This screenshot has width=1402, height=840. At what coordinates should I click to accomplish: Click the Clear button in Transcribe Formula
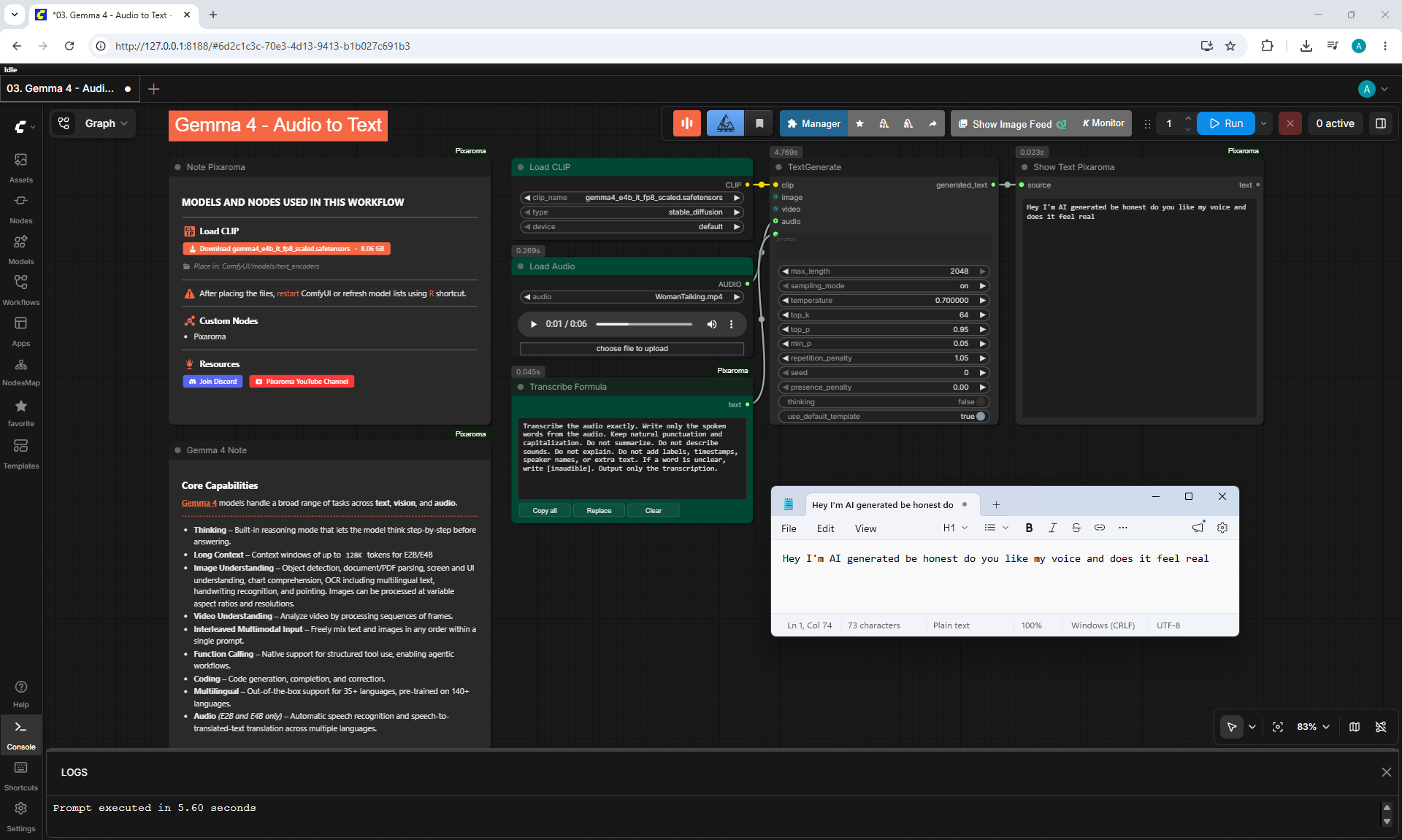(654, 511)
